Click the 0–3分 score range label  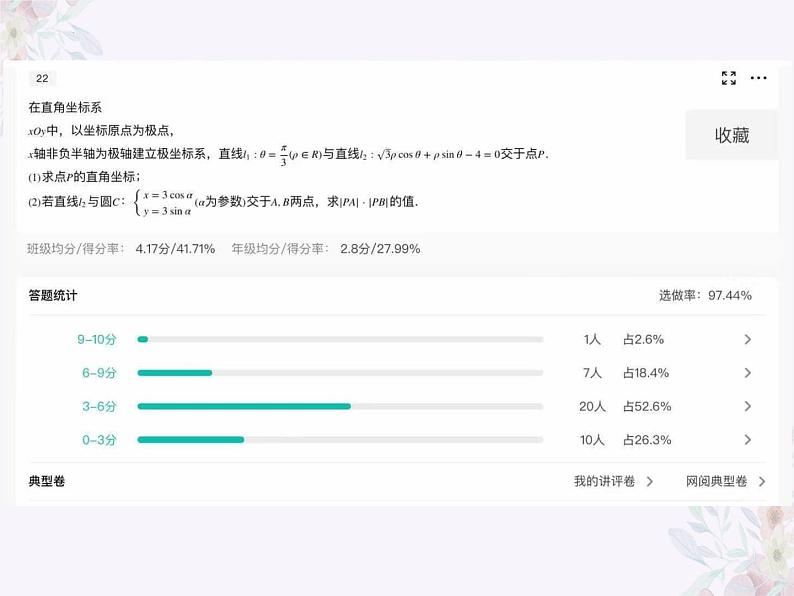click(x=99, y=440)
